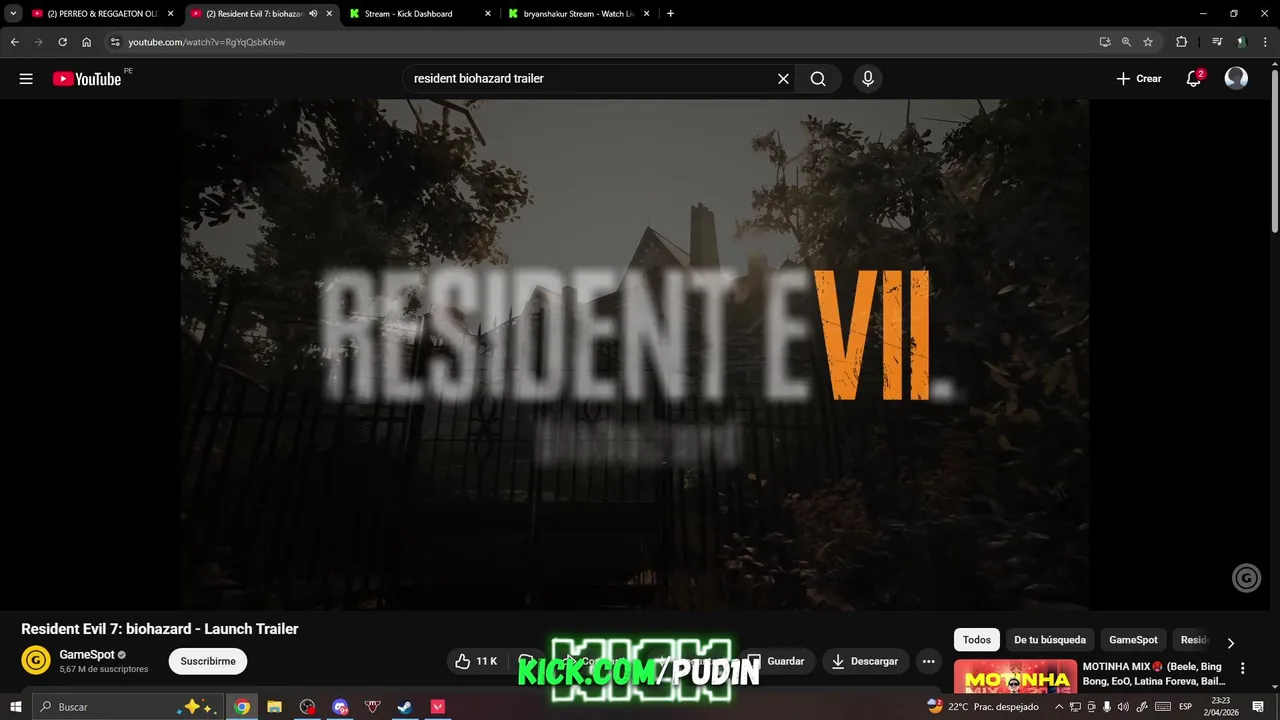Image resolution: width=1280 pixels, height=720 pixels.
Task: Open GameSpot channel avatar
Action: pos(36,661)
